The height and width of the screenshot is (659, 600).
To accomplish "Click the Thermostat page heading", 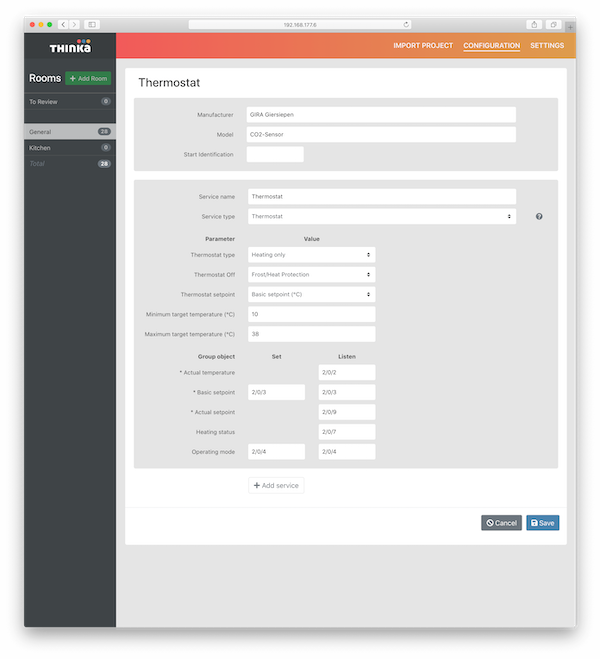I will click(169, 82).
